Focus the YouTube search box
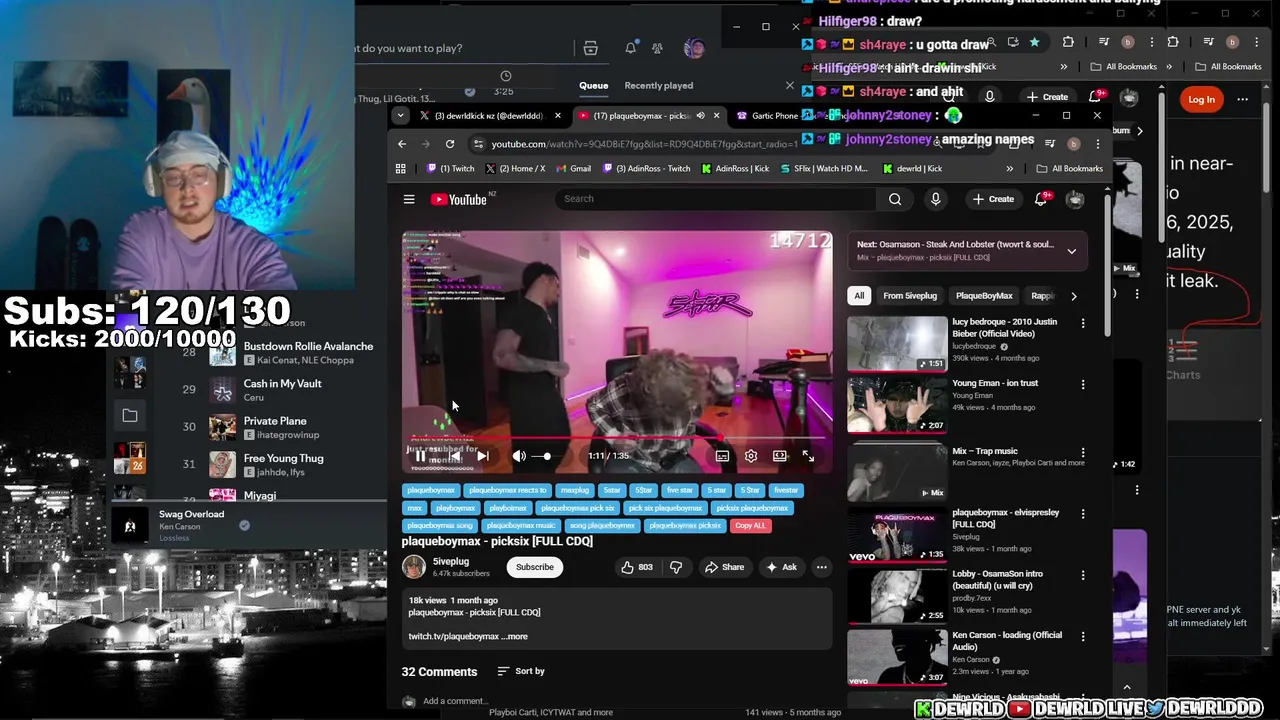This screenshot has height=720, width=1280. point(715,199)
